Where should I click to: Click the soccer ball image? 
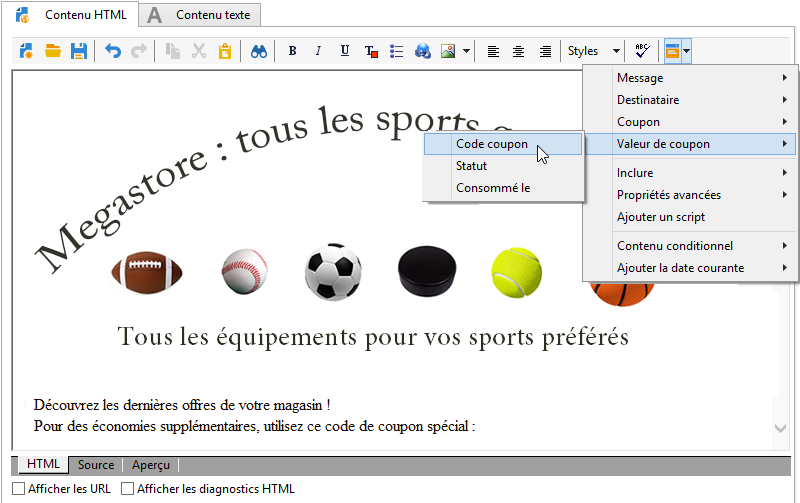(333, 272)
